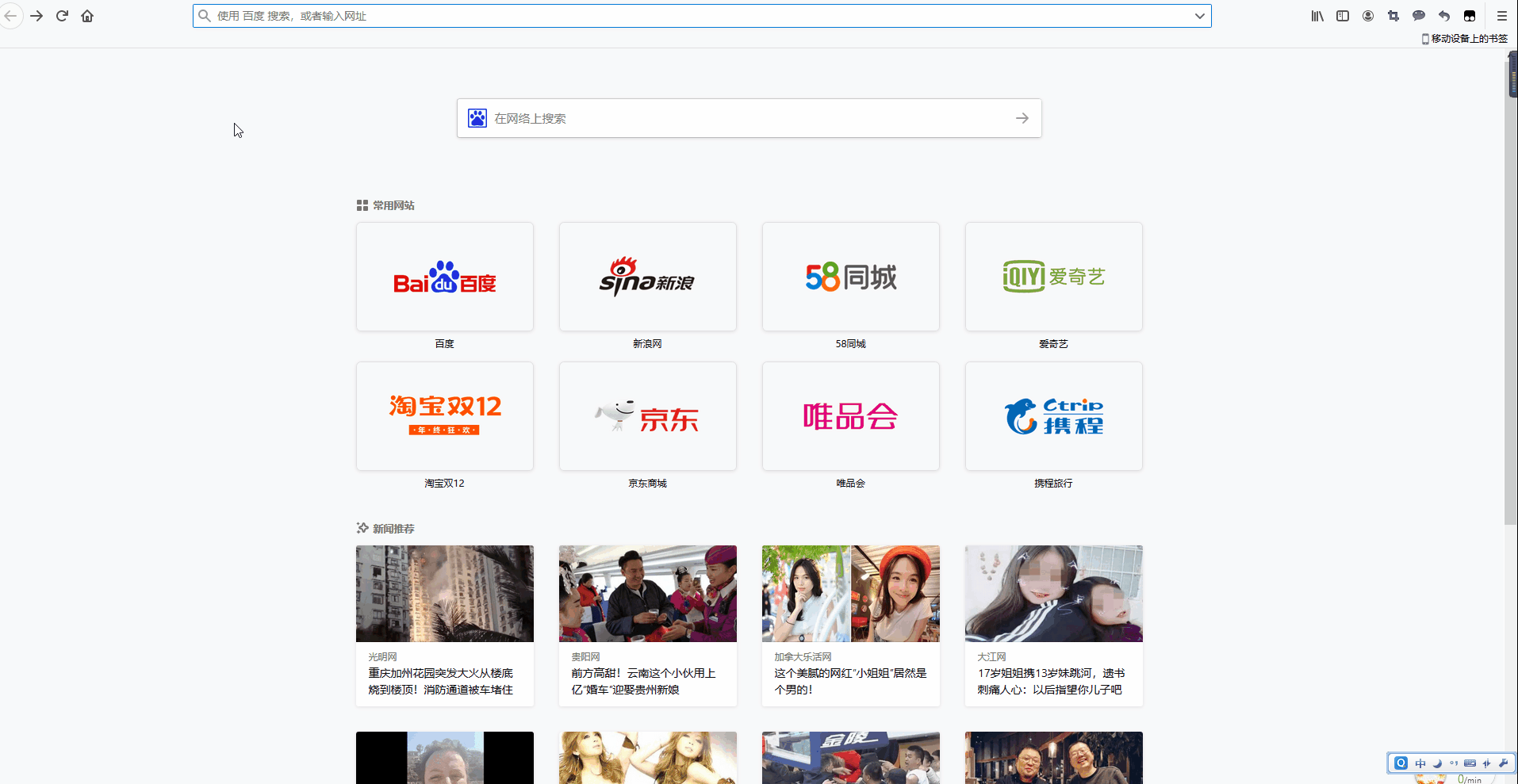Read the 重庆加州花园 fire news headline
Image resolution: width=1518 pixels, height=784 pixels.
point(441,682)
